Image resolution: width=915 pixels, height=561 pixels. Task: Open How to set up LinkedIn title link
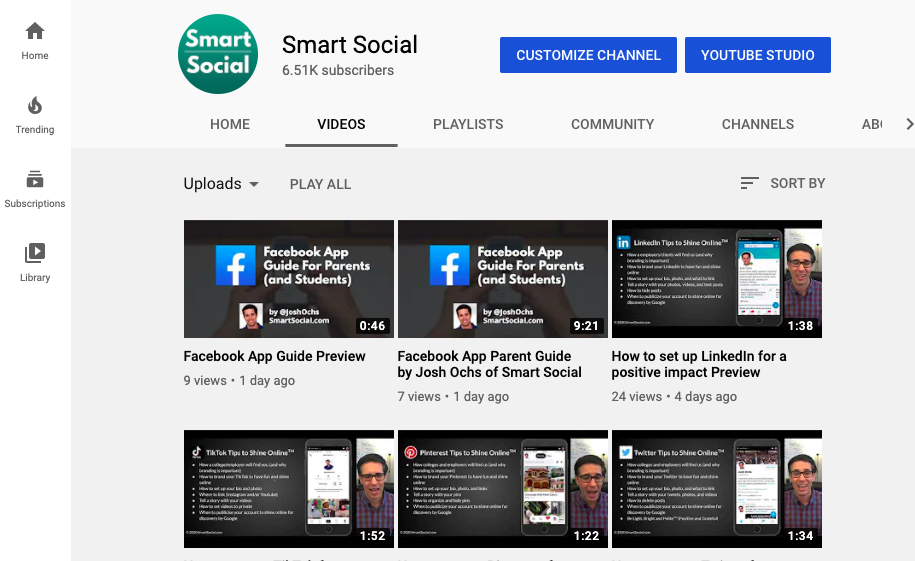tap(699, 364)
